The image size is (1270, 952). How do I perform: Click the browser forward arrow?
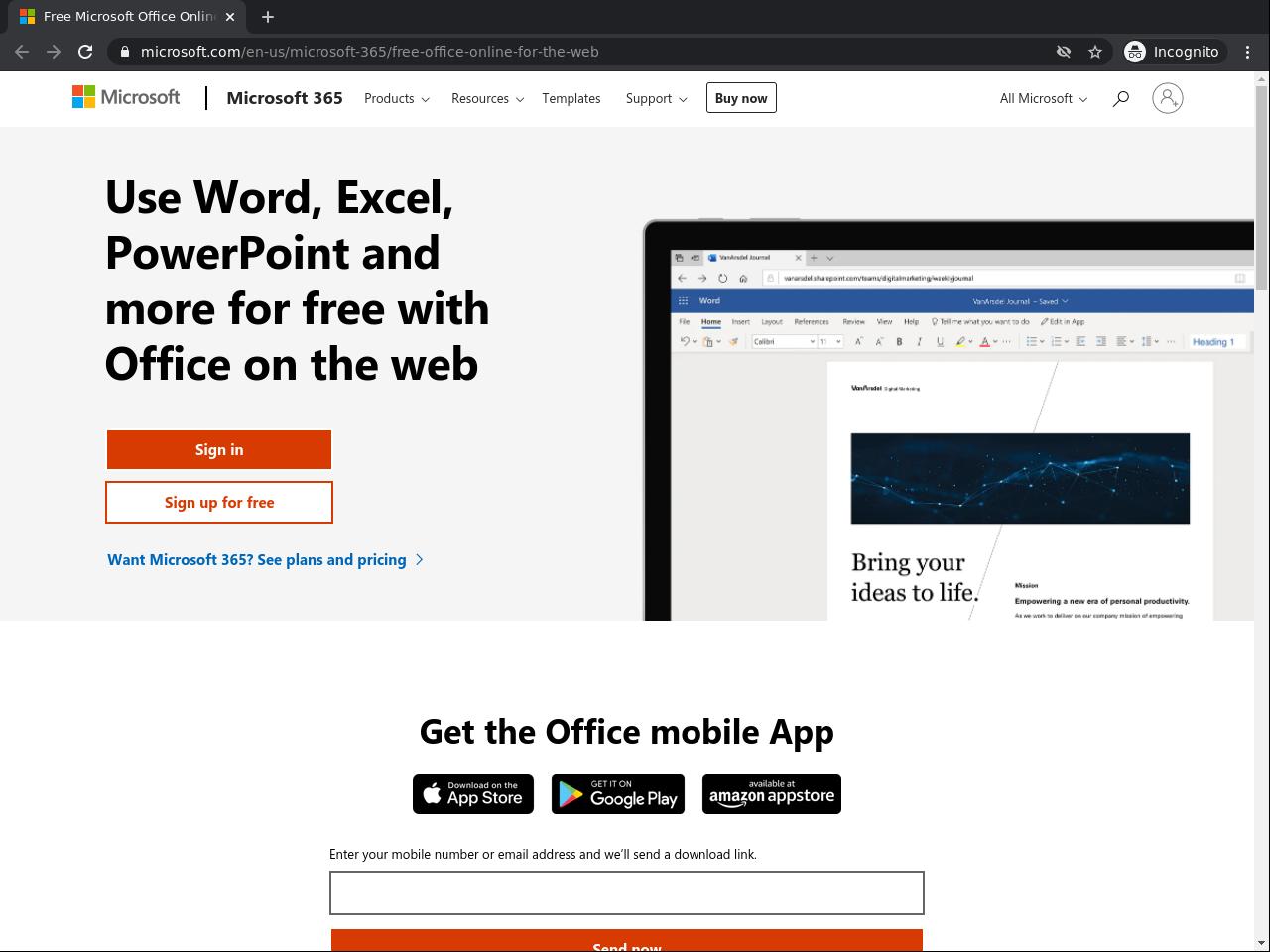coord(54,52)
